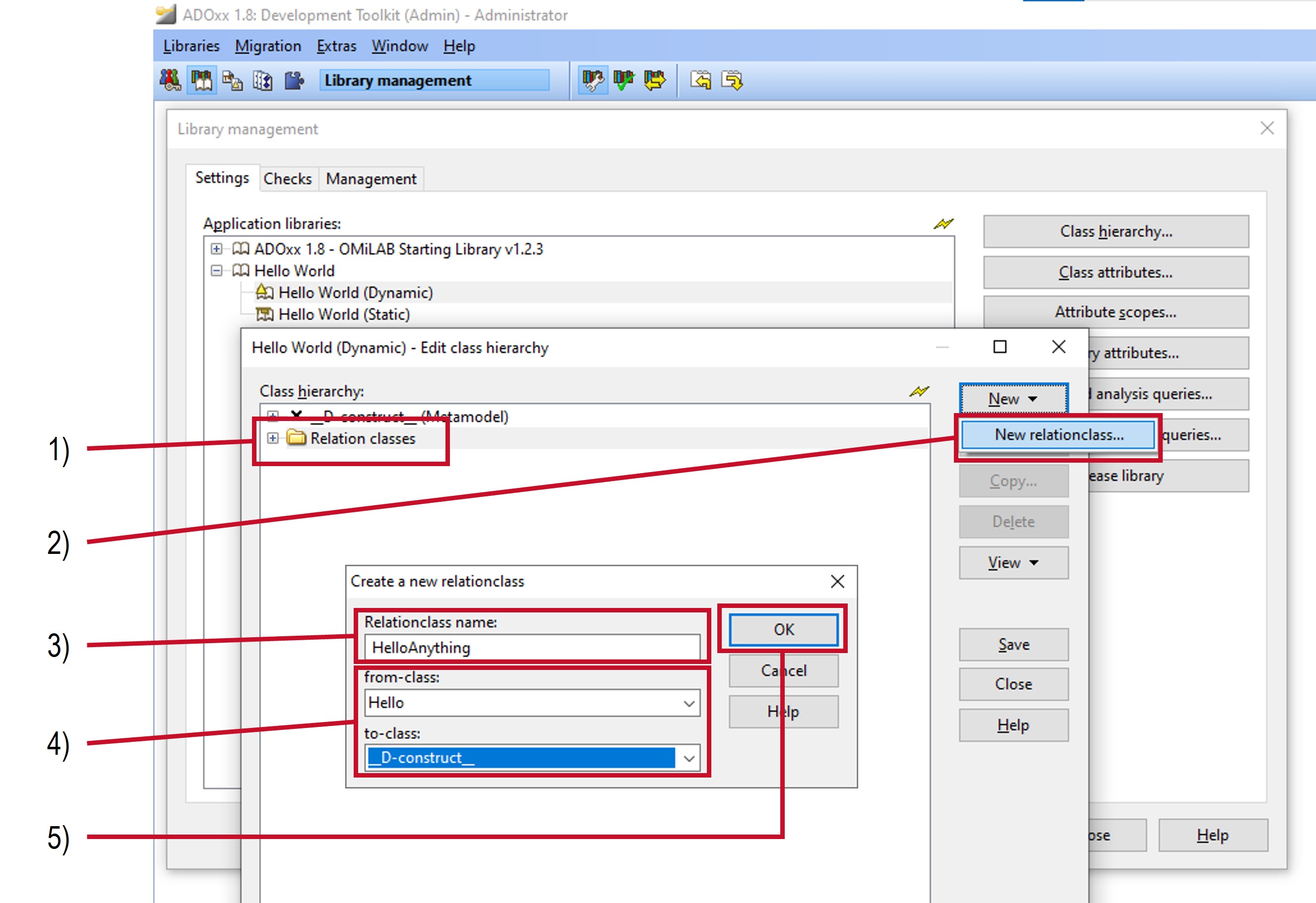Click Save in Edit class hierarchy window
Screen dimensions: 1316x903
point(1013,644)
